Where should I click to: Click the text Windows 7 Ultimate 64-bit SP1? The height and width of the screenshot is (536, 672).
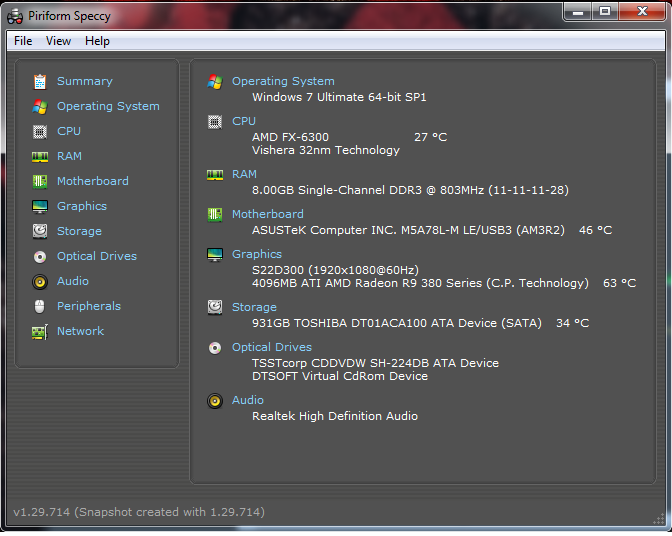(x=339, y=97)
